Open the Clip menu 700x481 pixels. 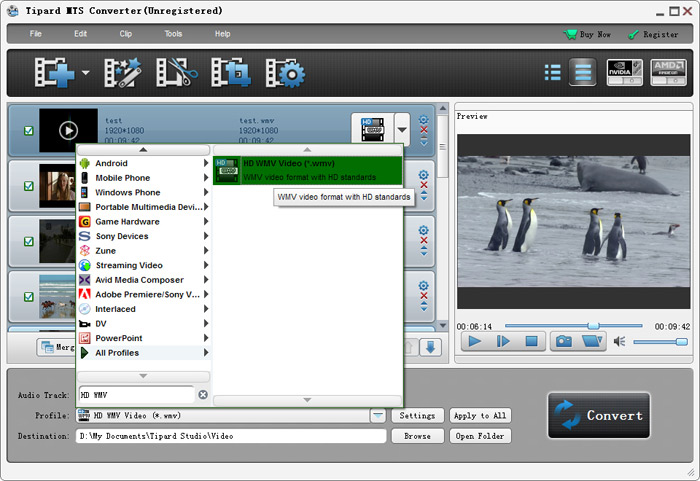tap(125, 33)
